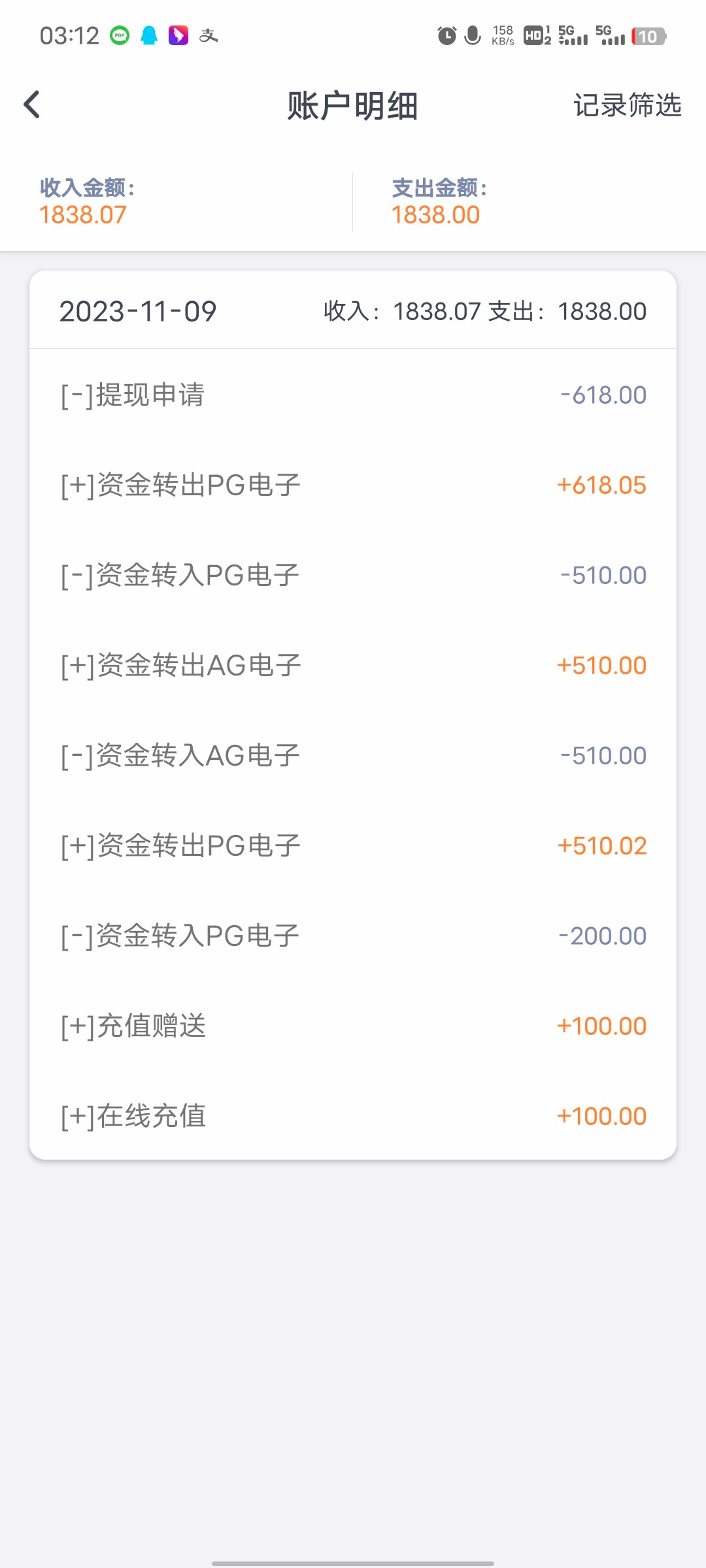706x1568 pixels.
Task: Select the +618.05 资金转出PG电子 entry
Action: click(x=353, y=485)
